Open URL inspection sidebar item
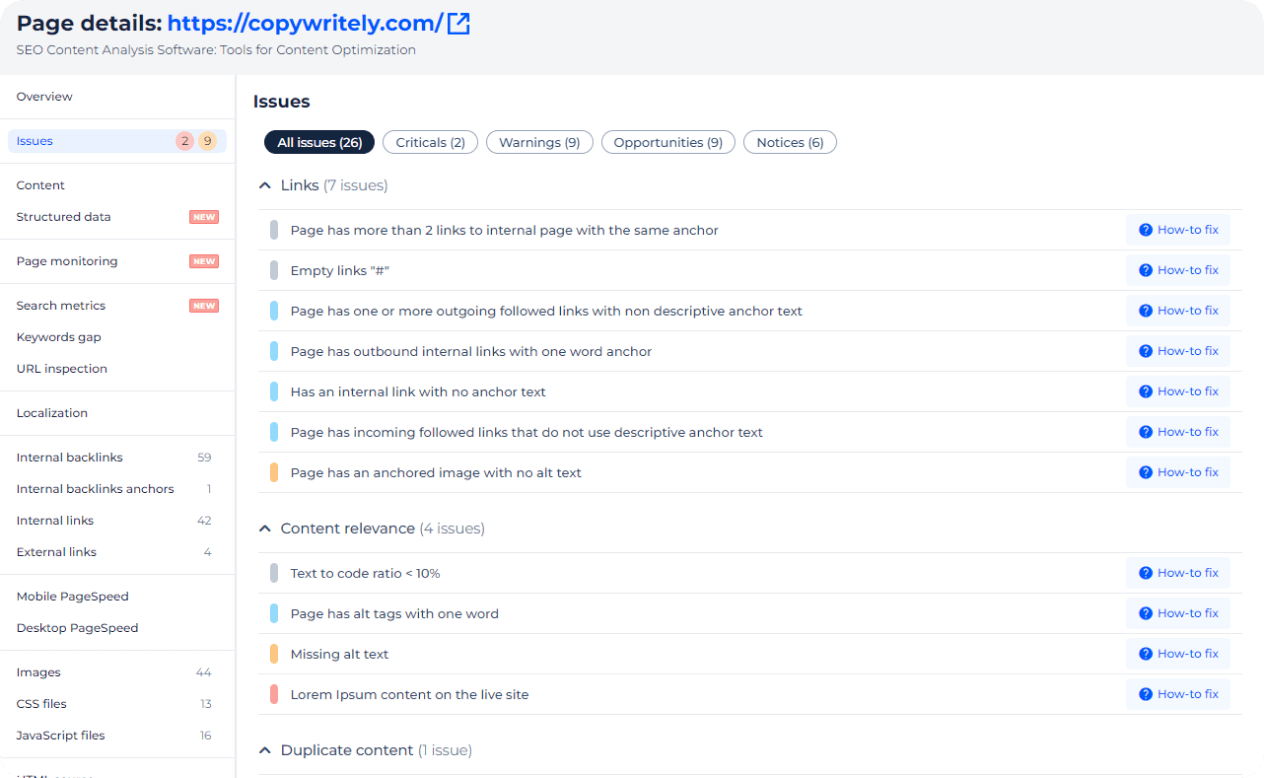Image resolution: width=1264 pixels, height=778 pixels. (61, 369)
